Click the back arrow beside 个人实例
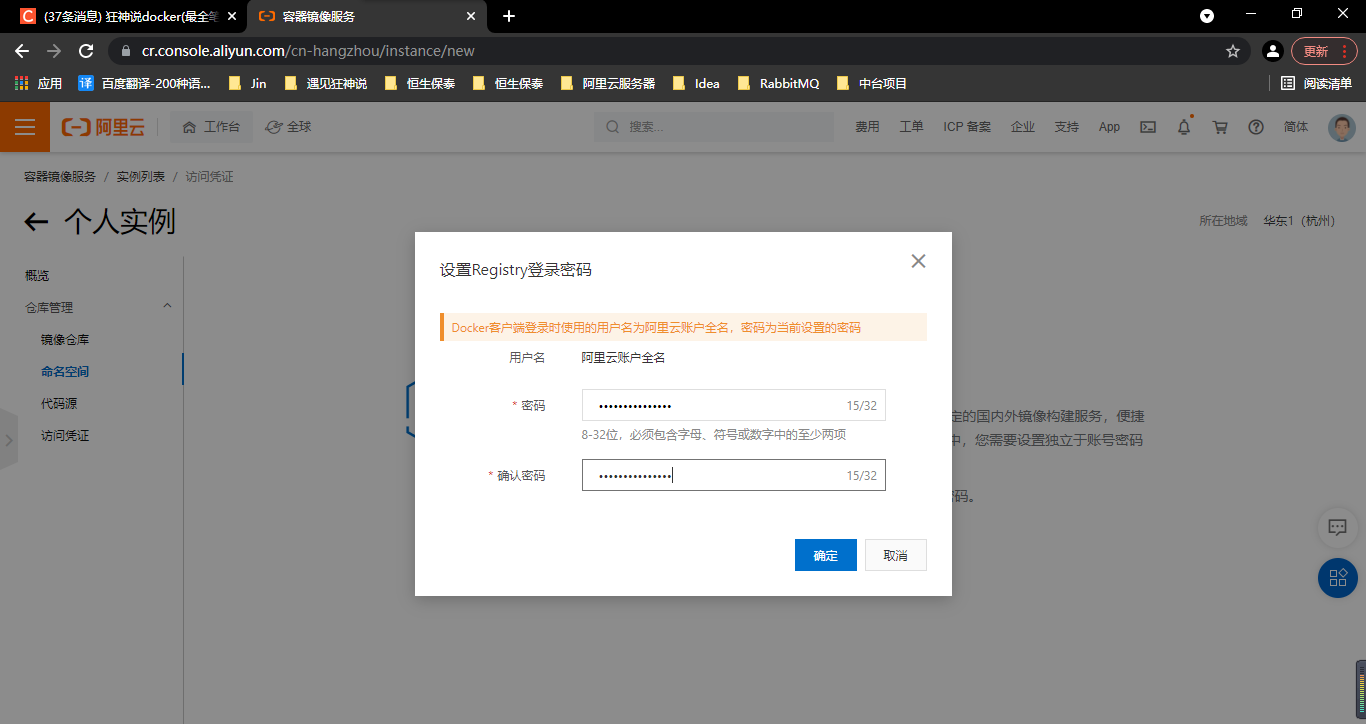 click(x=37, y=222)
